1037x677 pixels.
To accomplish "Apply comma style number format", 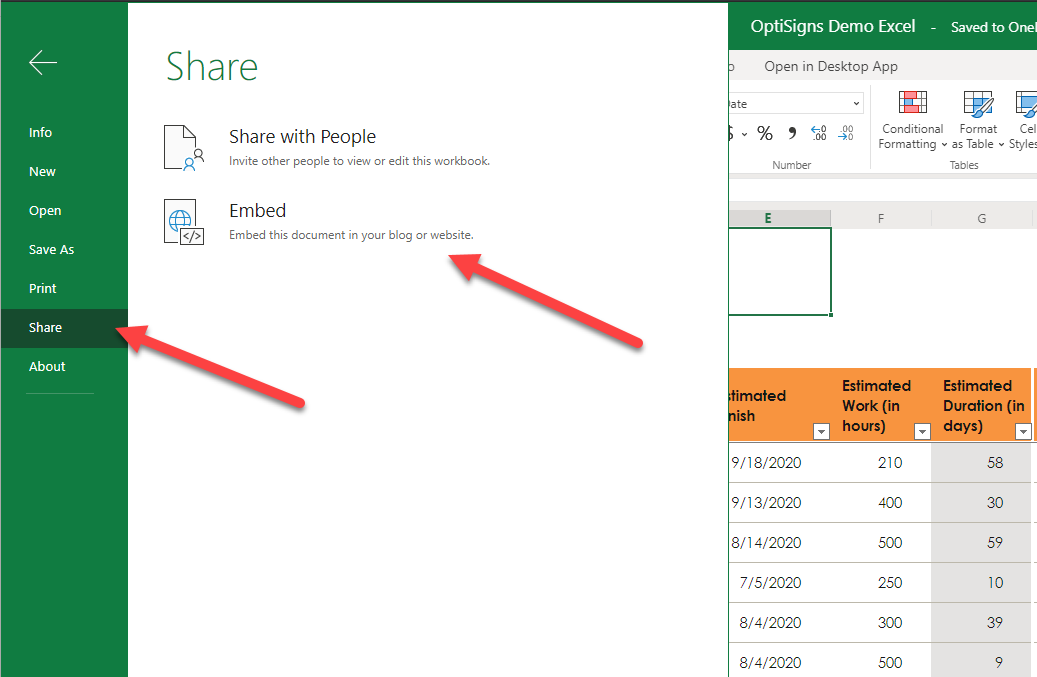I will [792, 133].
